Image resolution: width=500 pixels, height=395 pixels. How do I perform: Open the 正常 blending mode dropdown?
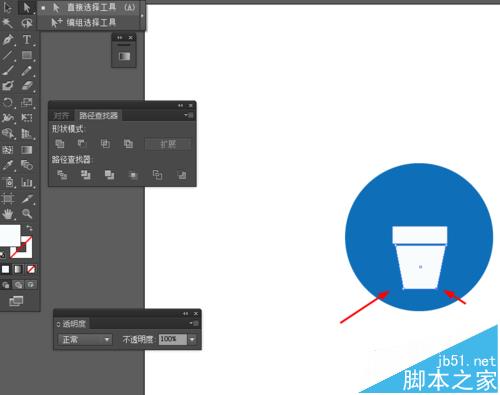click(85, 340)
